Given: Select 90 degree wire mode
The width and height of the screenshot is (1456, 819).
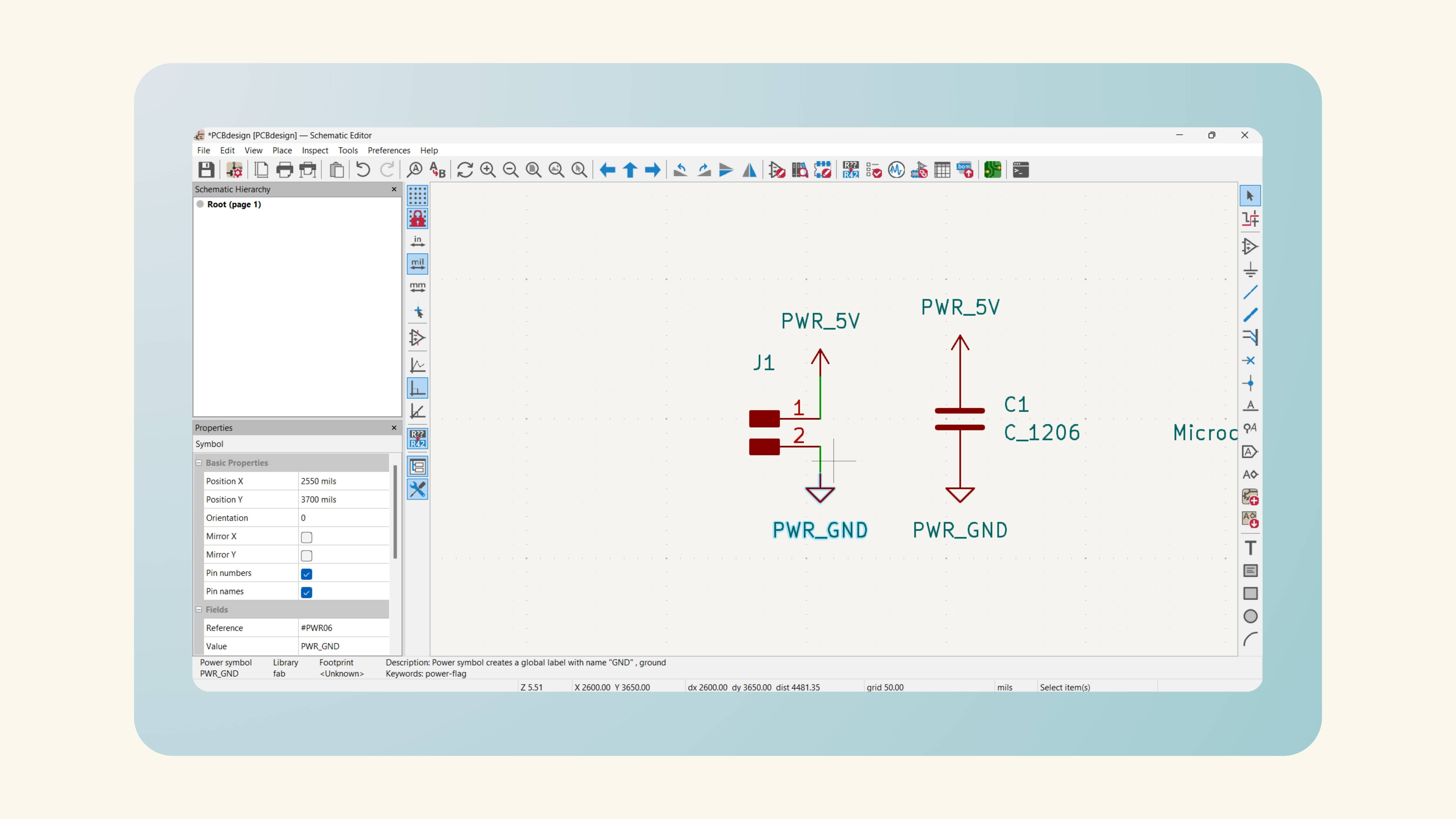Looking at the screenshot, I should click(418, 389).
